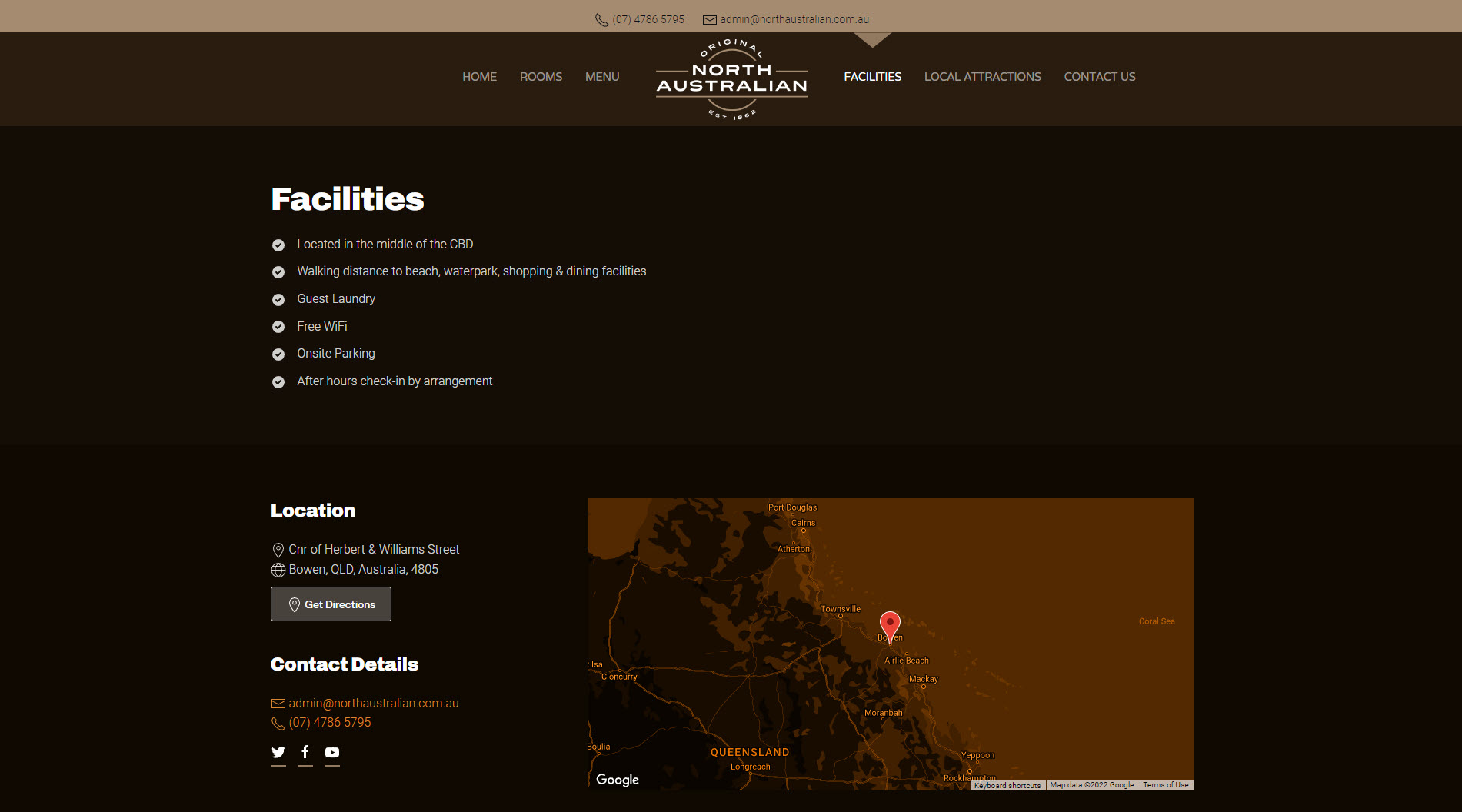Click checkmark icon beside Onsite Parking
This screenshot has height=812, width=1462.
point(278,354)
